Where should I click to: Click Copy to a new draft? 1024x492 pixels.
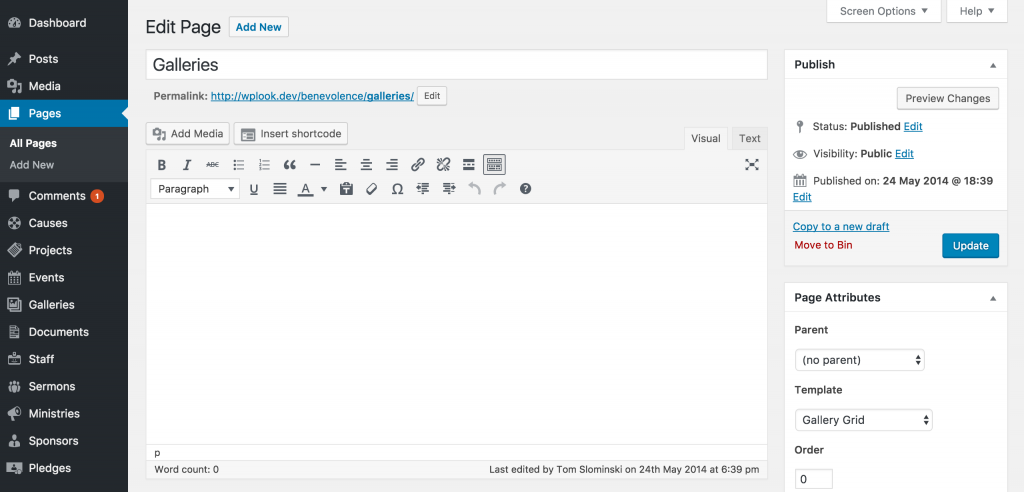[841, 227]
